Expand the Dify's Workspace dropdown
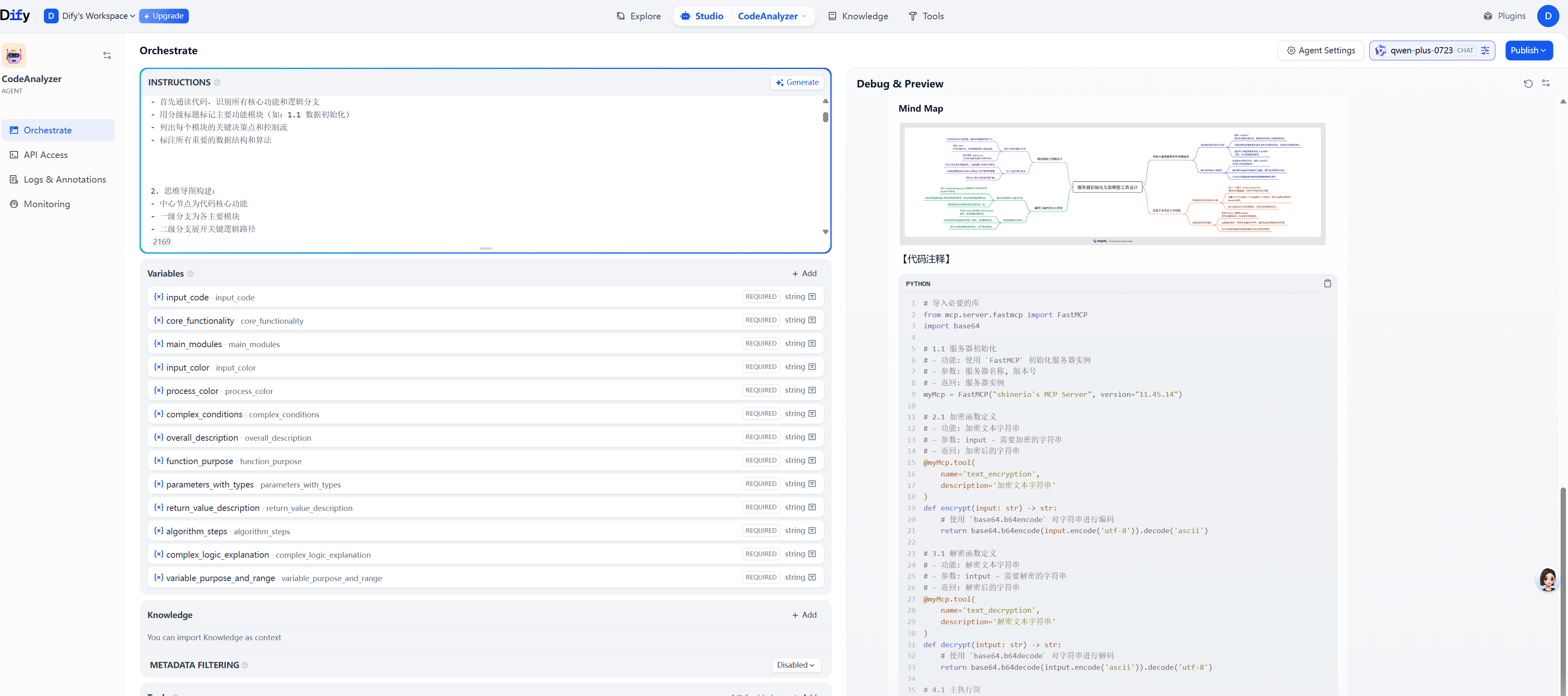The width and height of the screenshot is (1568, 696). pos(97,16)
